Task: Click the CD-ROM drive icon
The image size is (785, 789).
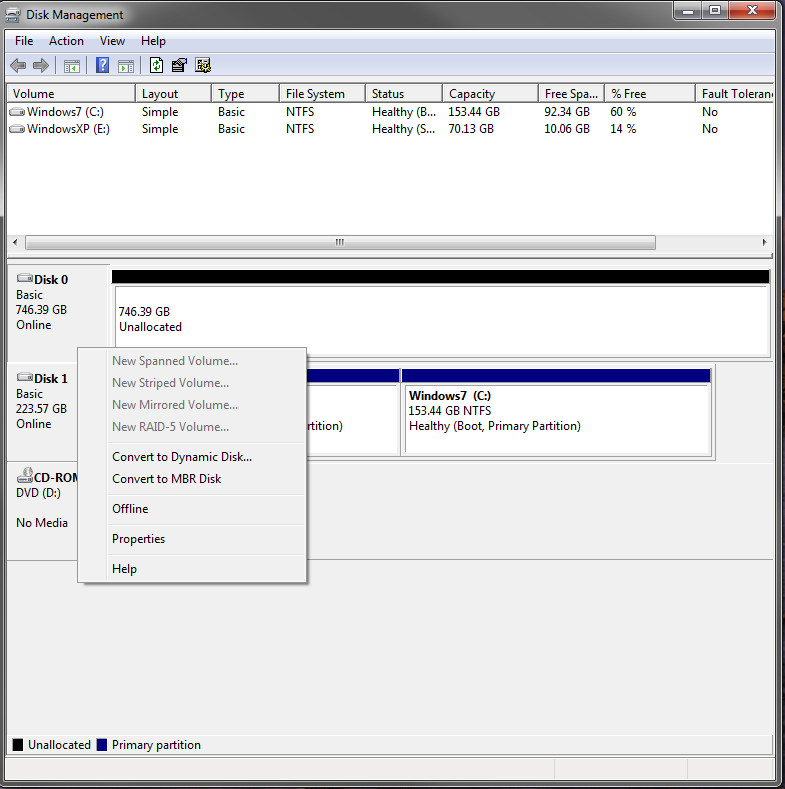Action: click(25, 476)
